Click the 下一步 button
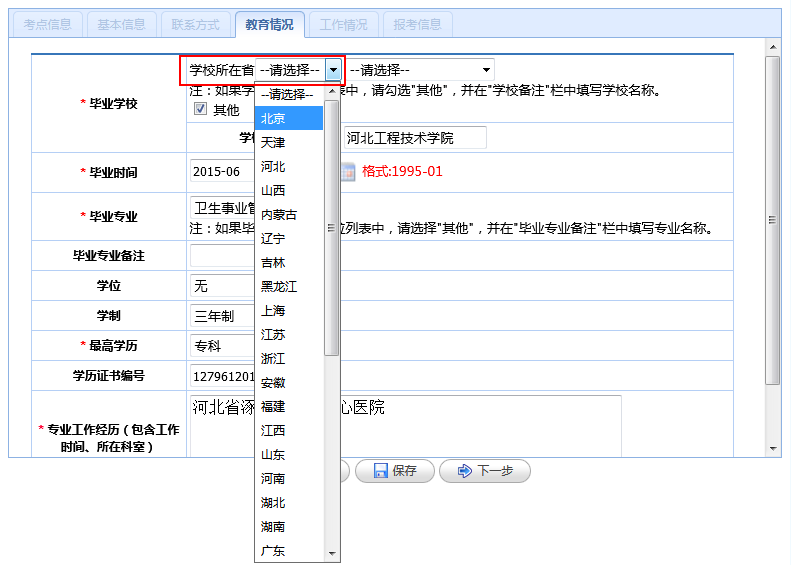The height and width of the screenshot is (565, 794). coord(484,471)
